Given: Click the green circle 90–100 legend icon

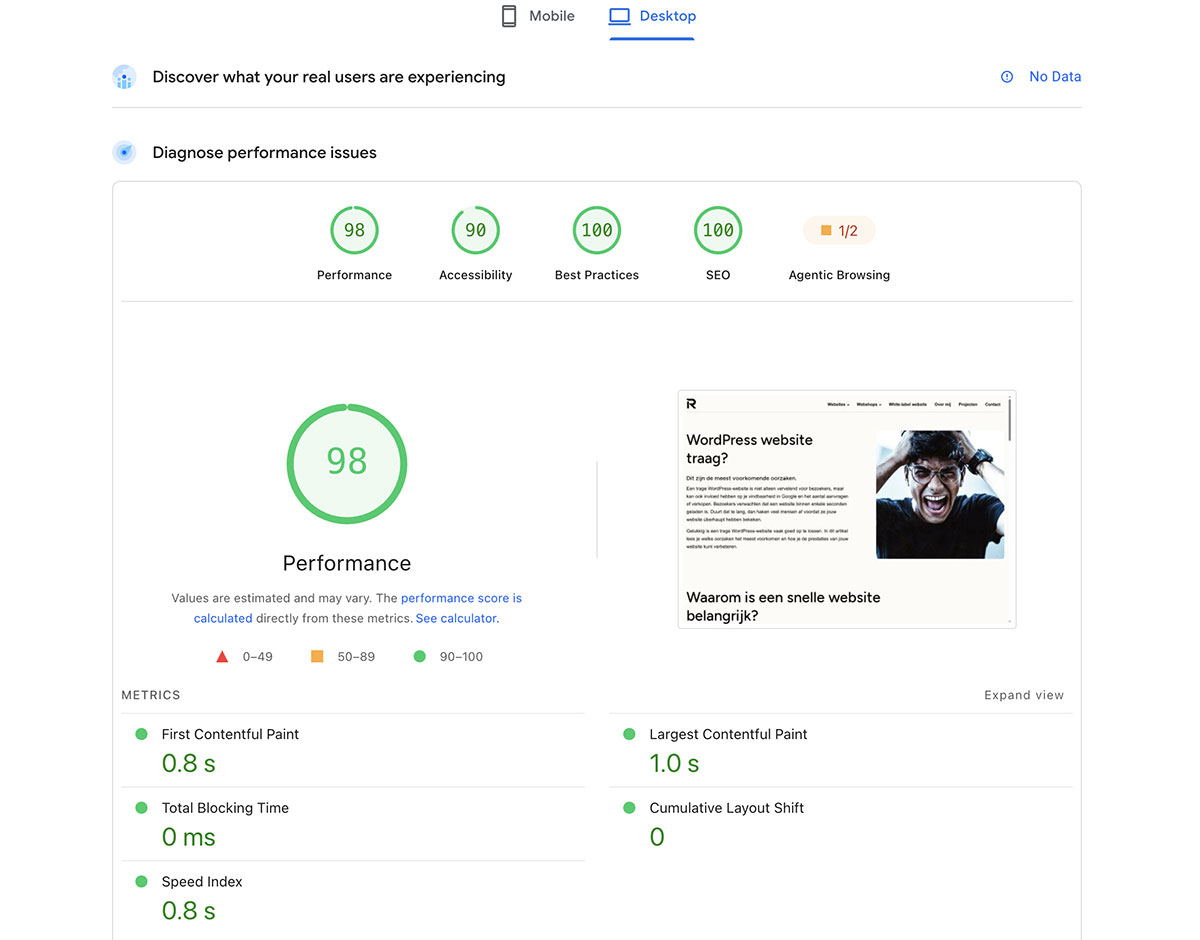Looking at the screenshot, I should click(419, 657).
